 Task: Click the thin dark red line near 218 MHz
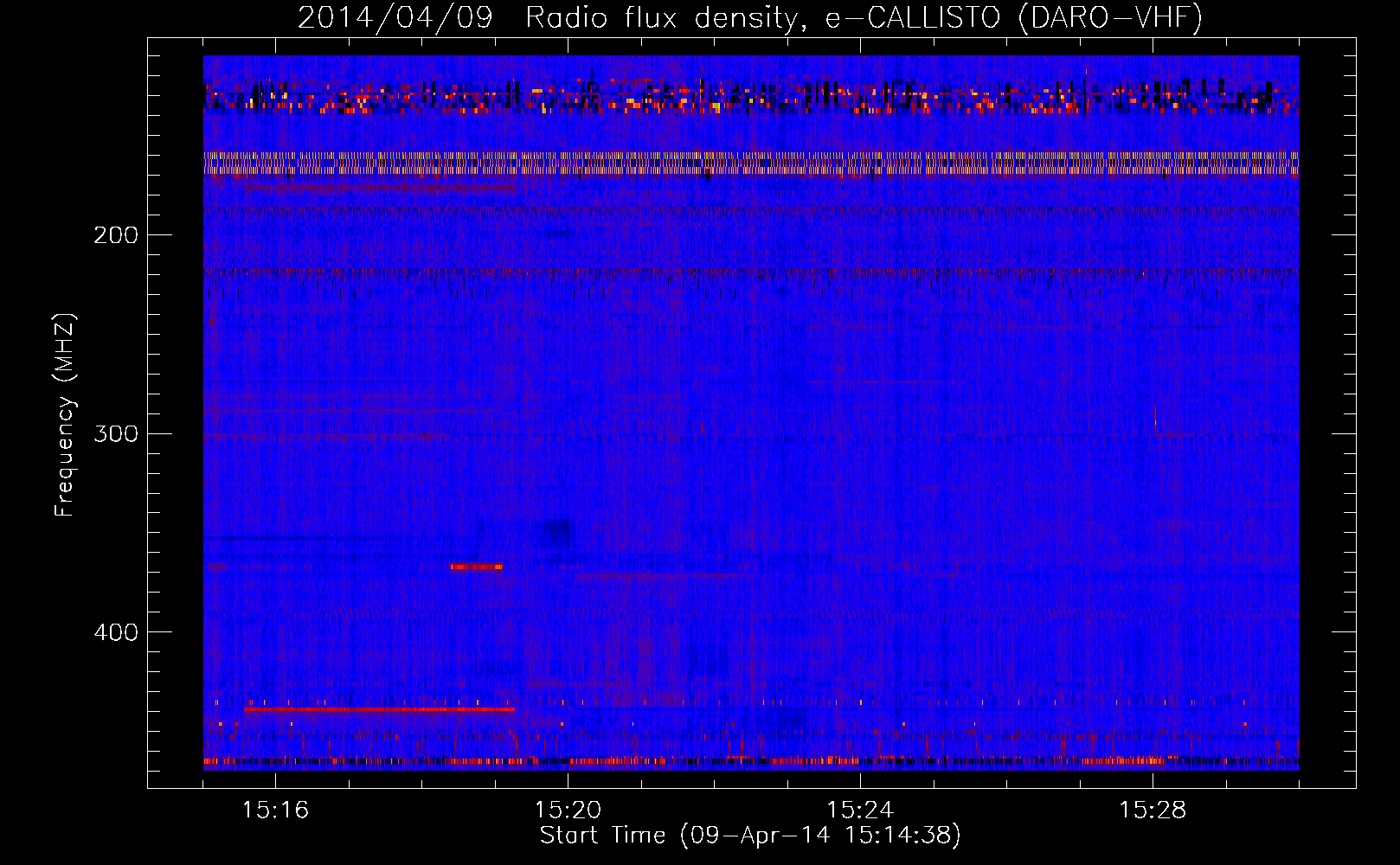click(751, 272)
